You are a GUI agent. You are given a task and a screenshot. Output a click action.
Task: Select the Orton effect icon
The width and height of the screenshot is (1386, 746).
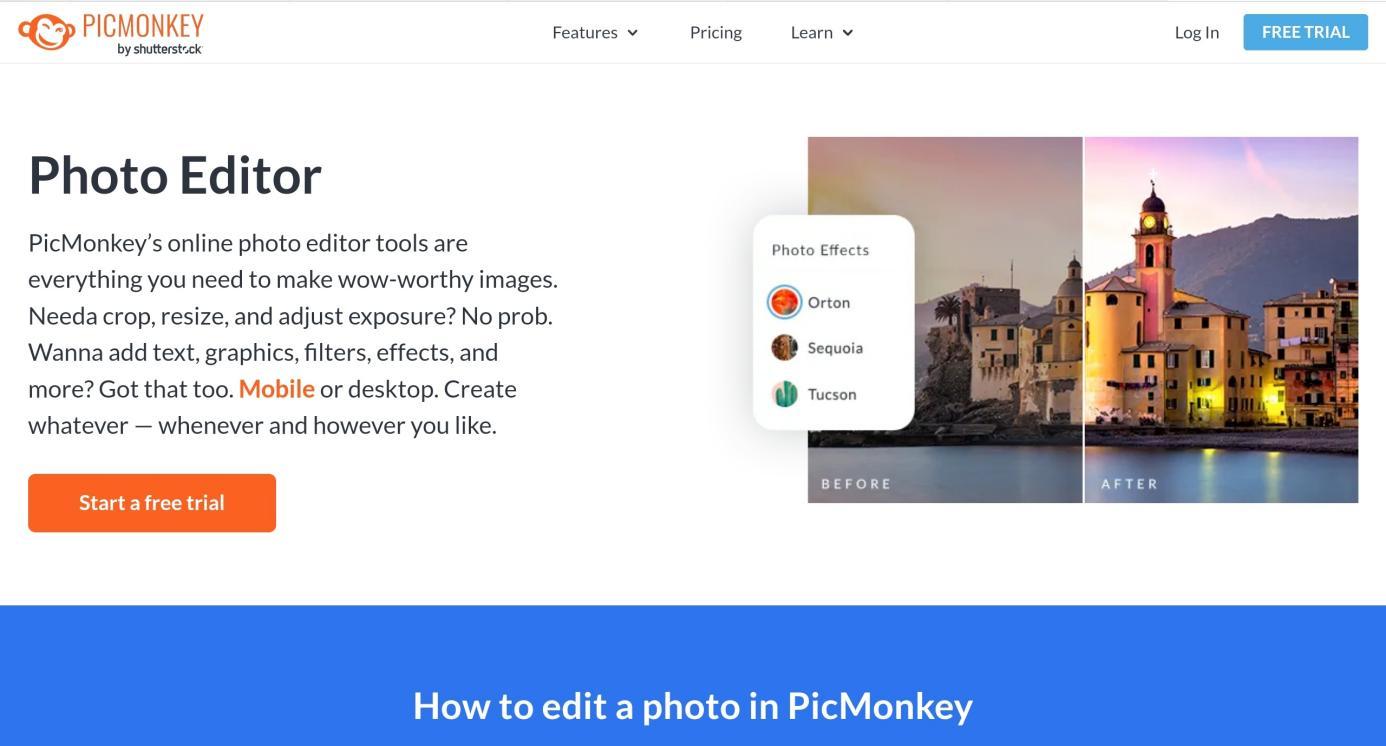(x=784, y=301)
